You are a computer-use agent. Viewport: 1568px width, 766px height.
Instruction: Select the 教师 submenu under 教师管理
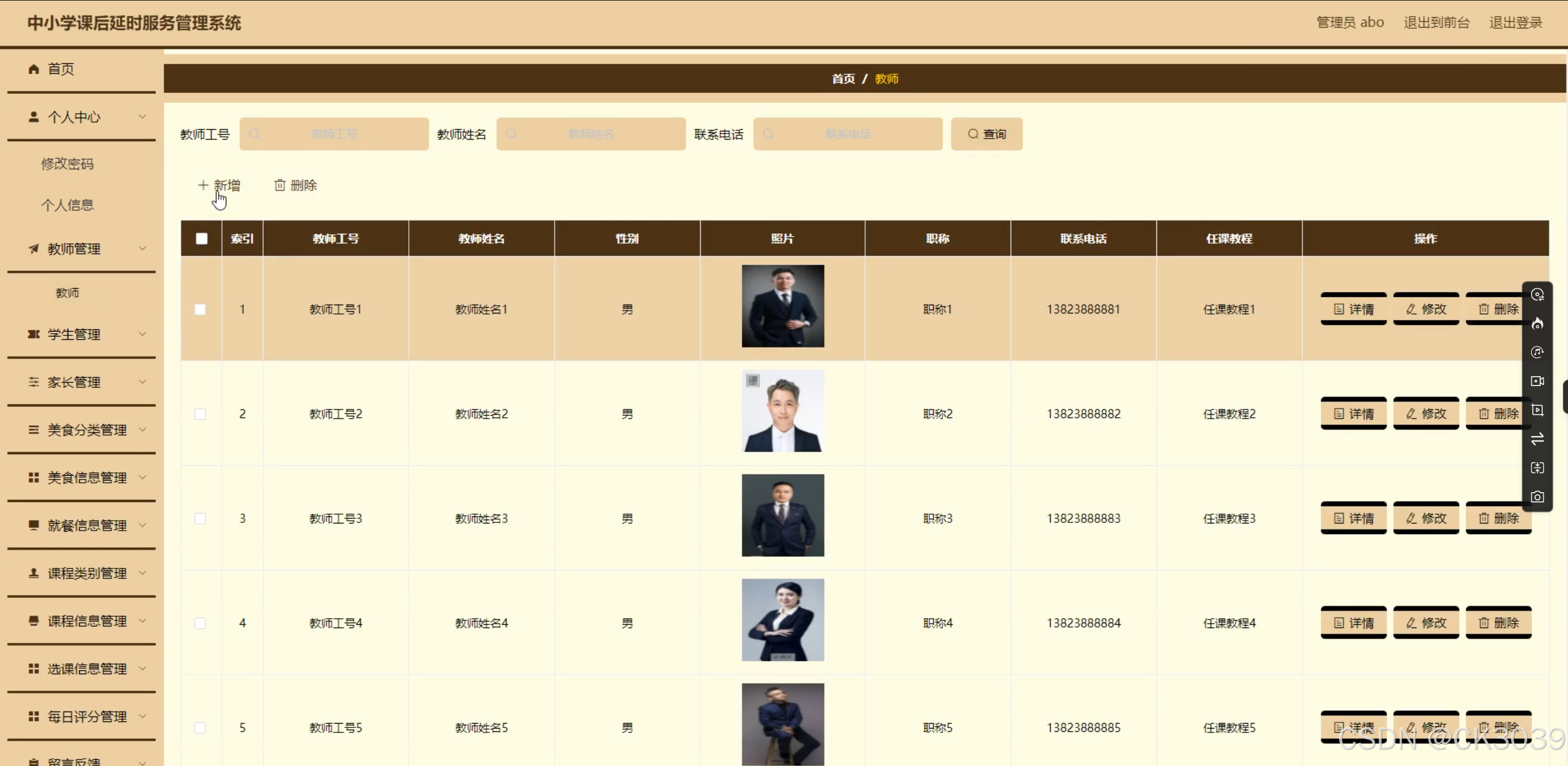pos(68,293)
